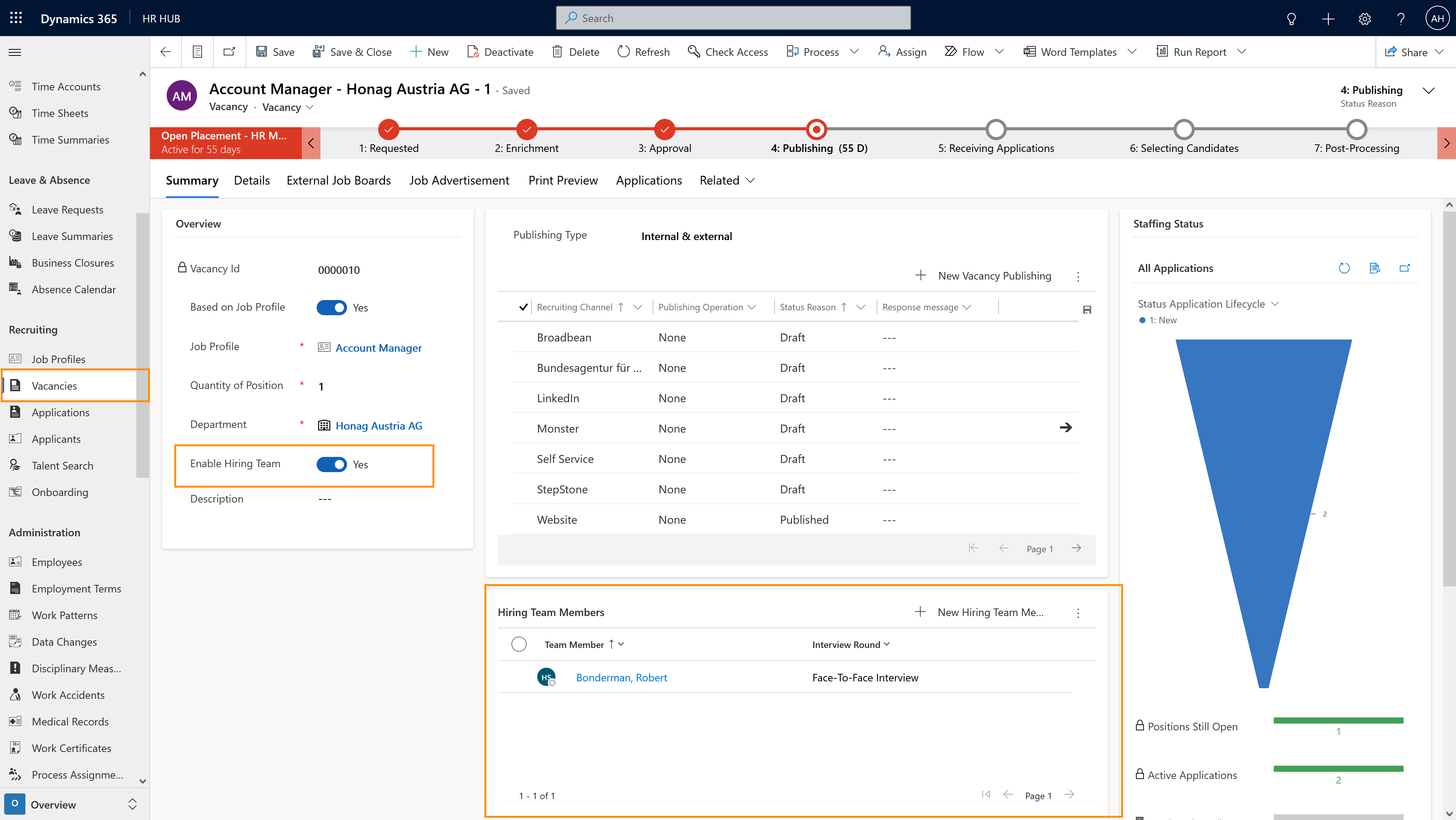
Task: Go back with the back arrow
Action: [x=166, y=52]
